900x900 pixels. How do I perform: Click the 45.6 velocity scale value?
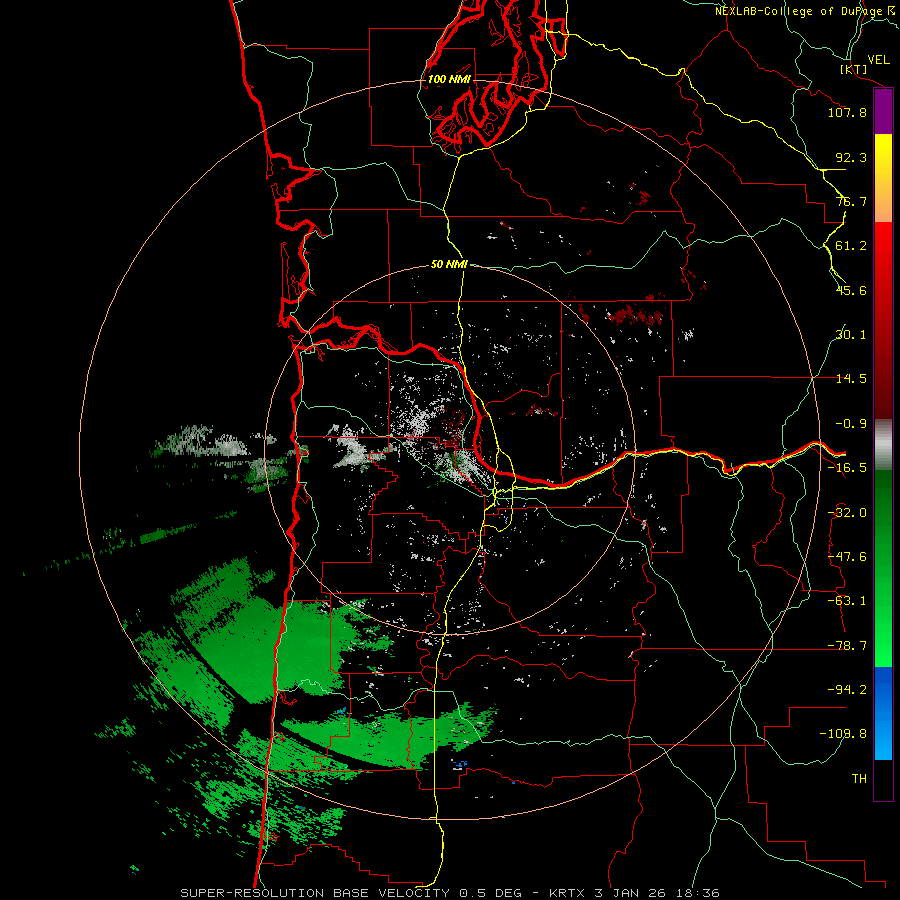click(851, 290)
